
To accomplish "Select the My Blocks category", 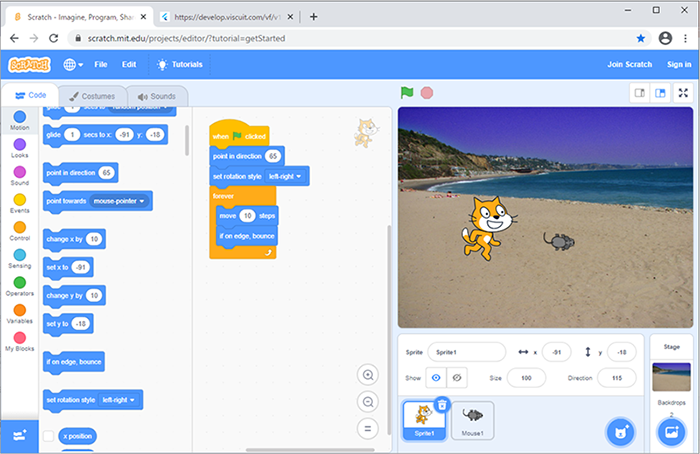I will [20, 342].
